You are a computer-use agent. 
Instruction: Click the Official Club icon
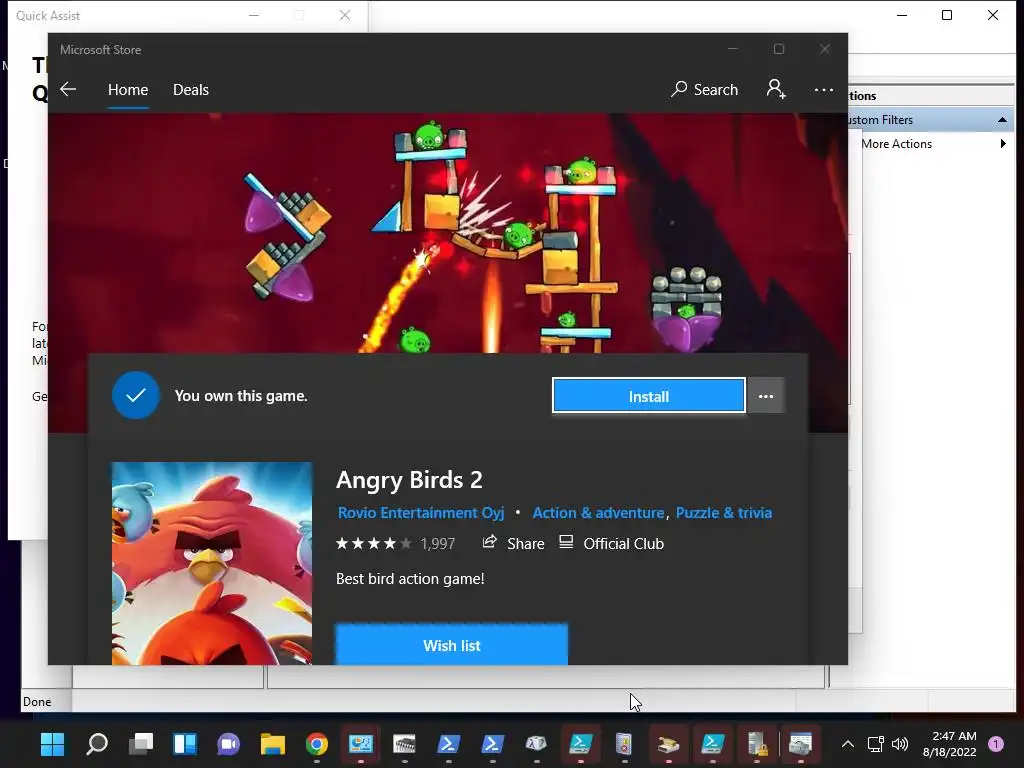click(x=566, y=542)
